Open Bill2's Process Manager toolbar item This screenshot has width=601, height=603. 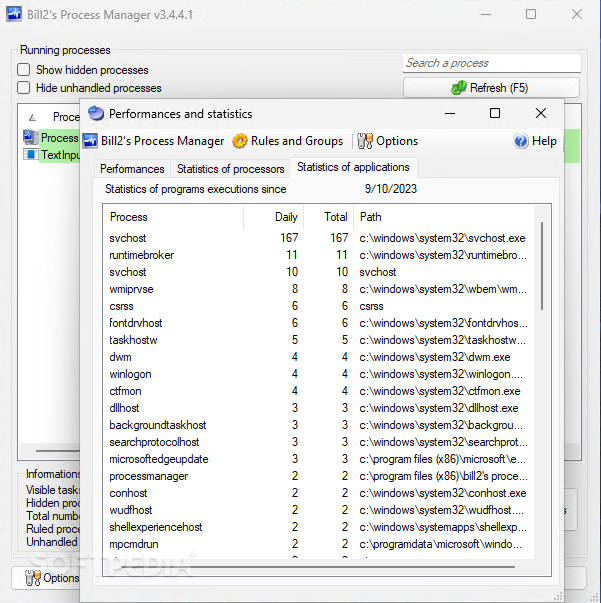[x=153, y=141]
